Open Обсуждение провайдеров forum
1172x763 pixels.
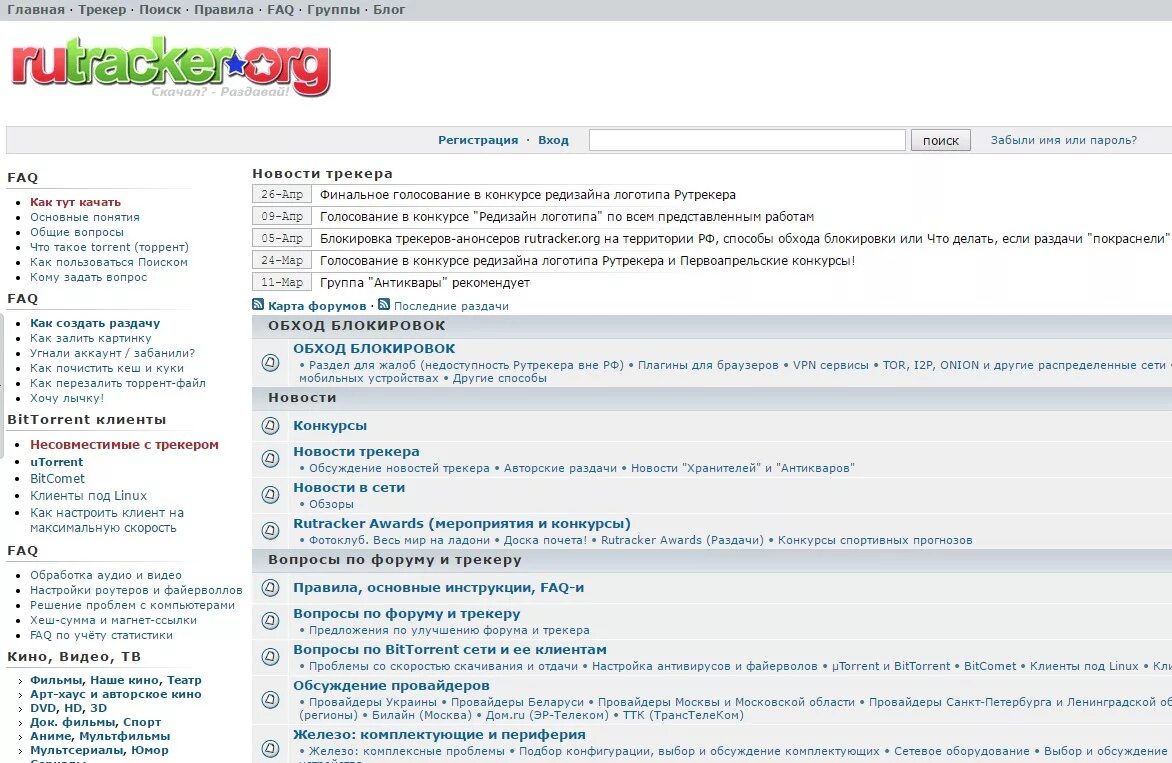[391, 685]
